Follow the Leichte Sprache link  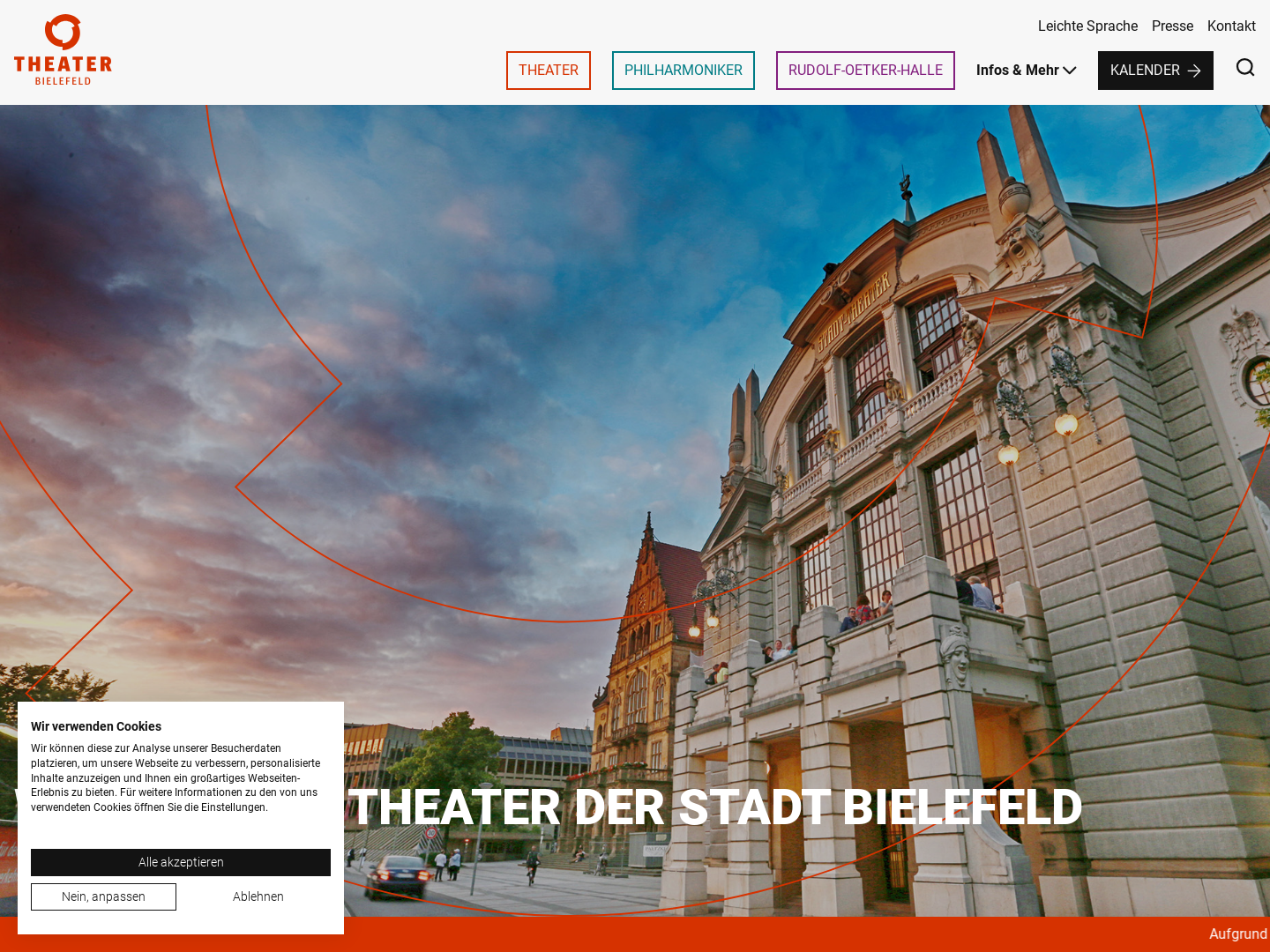tap(1087, 26)
